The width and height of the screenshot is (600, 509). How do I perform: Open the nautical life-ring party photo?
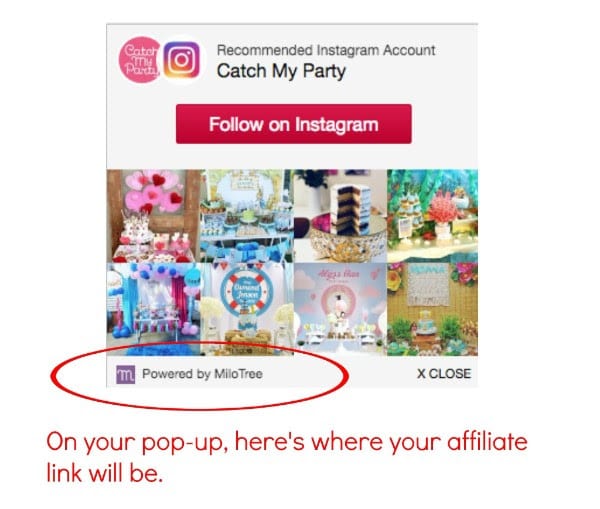pos(247,309)
